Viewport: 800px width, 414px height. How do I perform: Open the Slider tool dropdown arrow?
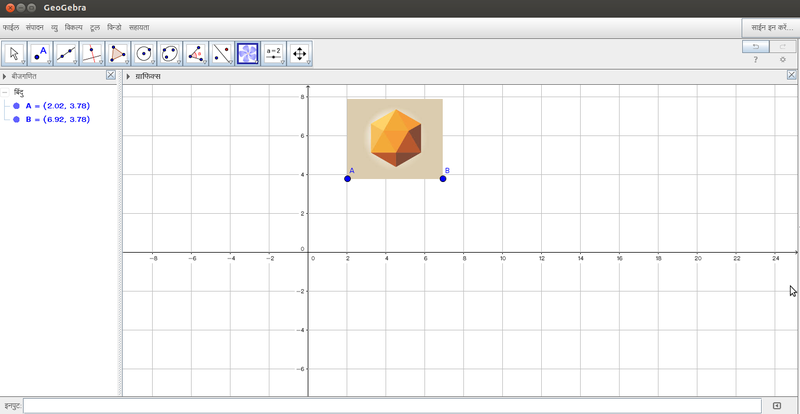pos(284,63)
